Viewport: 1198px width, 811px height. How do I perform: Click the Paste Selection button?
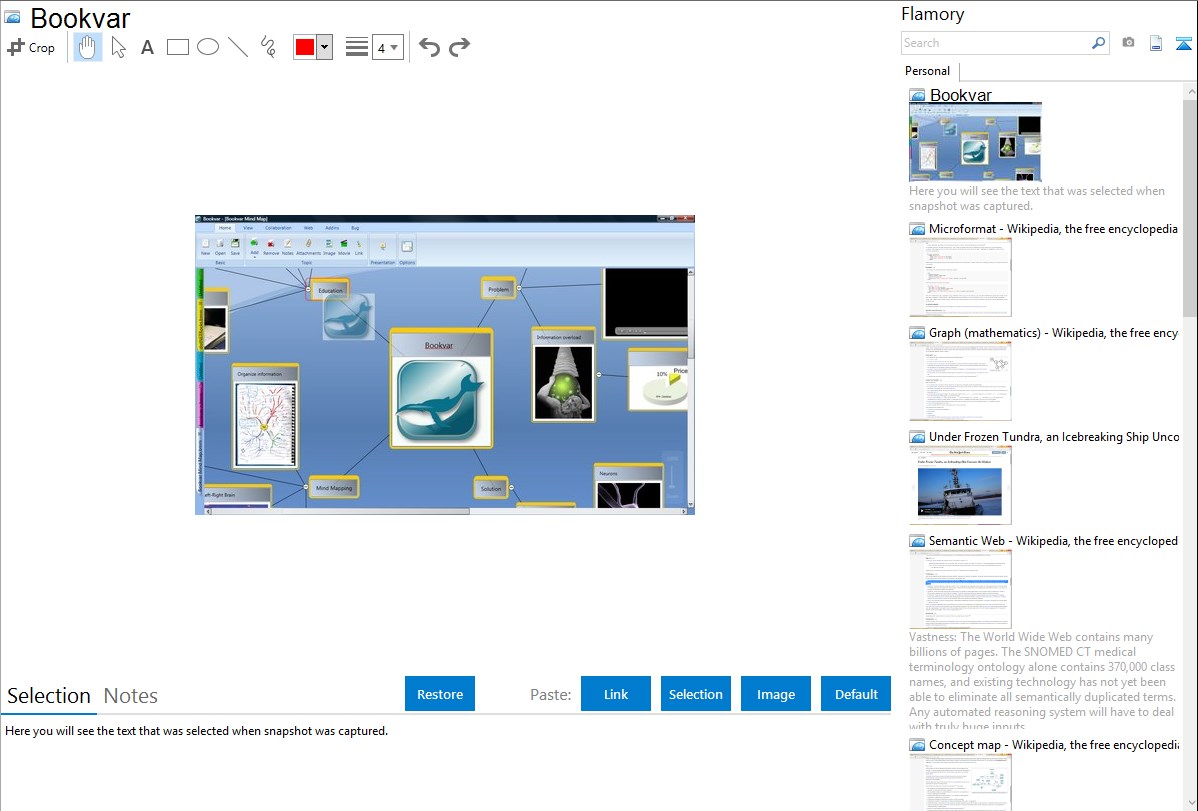tap(696, 694)
